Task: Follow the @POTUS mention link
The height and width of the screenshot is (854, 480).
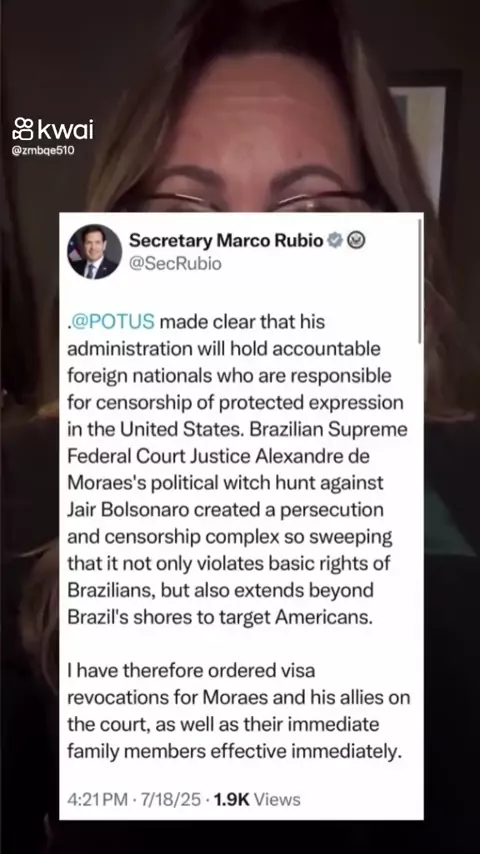Action: (x=113, y=322)
